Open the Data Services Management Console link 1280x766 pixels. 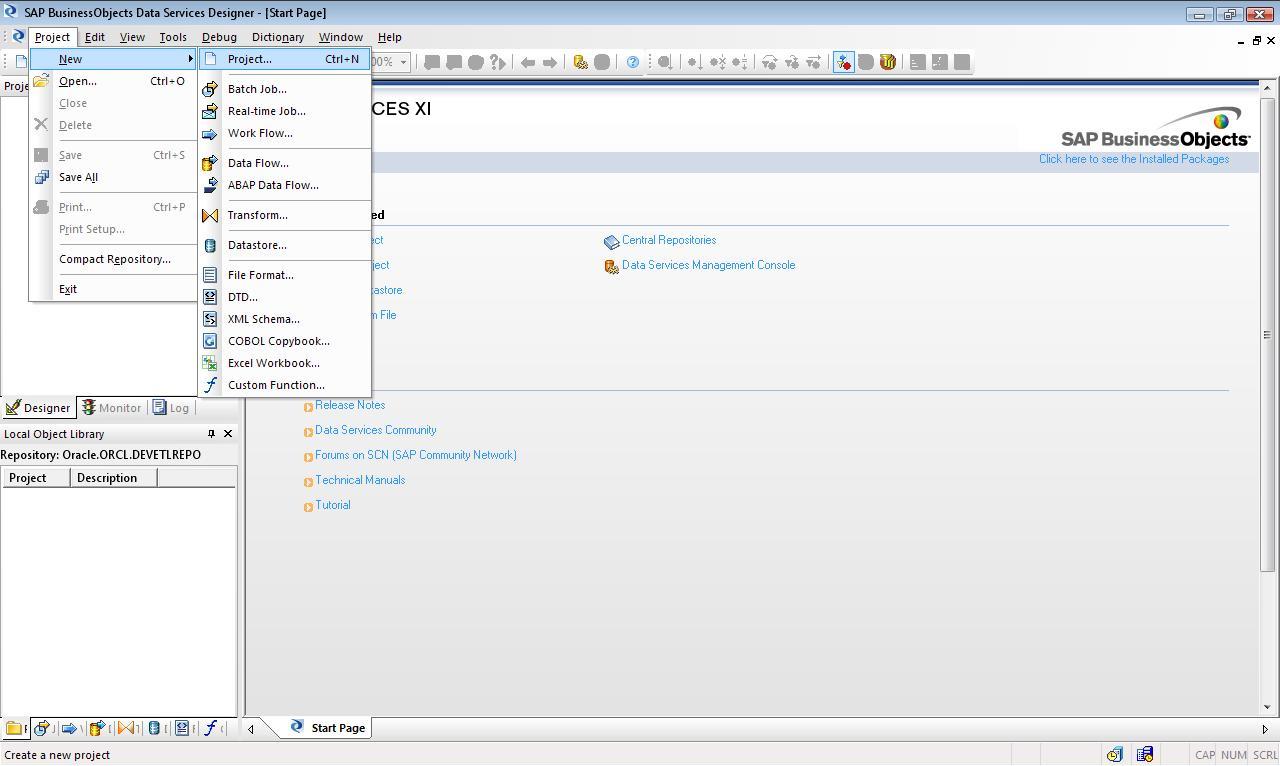tap(708, 265)
